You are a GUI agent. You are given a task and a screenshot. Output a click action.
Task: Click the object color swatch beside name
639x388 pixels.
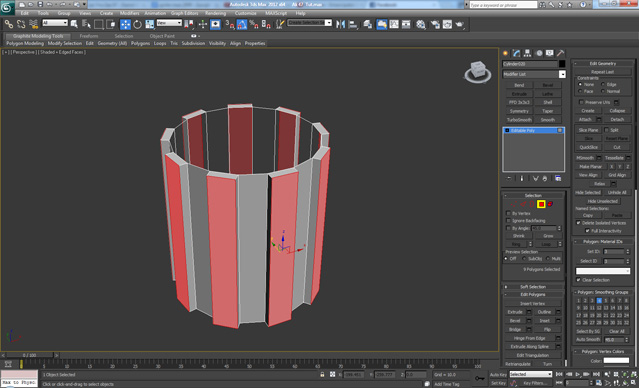pos(562,64)
